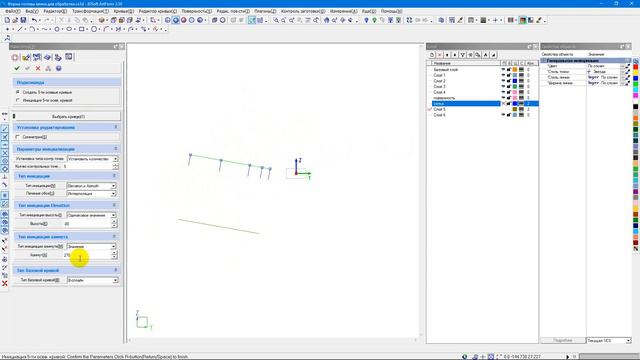This screenshot has height=360, width=640.
Task: Click the 'Выбрать кривую' button
Action: (x=67, y=116)
